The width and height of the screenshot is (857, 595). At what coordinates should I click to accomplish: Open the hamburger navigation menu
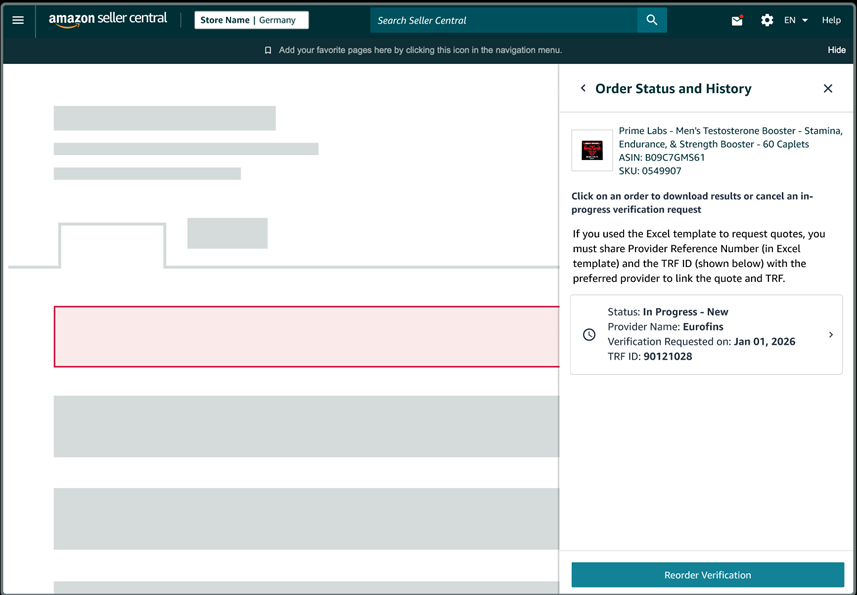point(18,20)
